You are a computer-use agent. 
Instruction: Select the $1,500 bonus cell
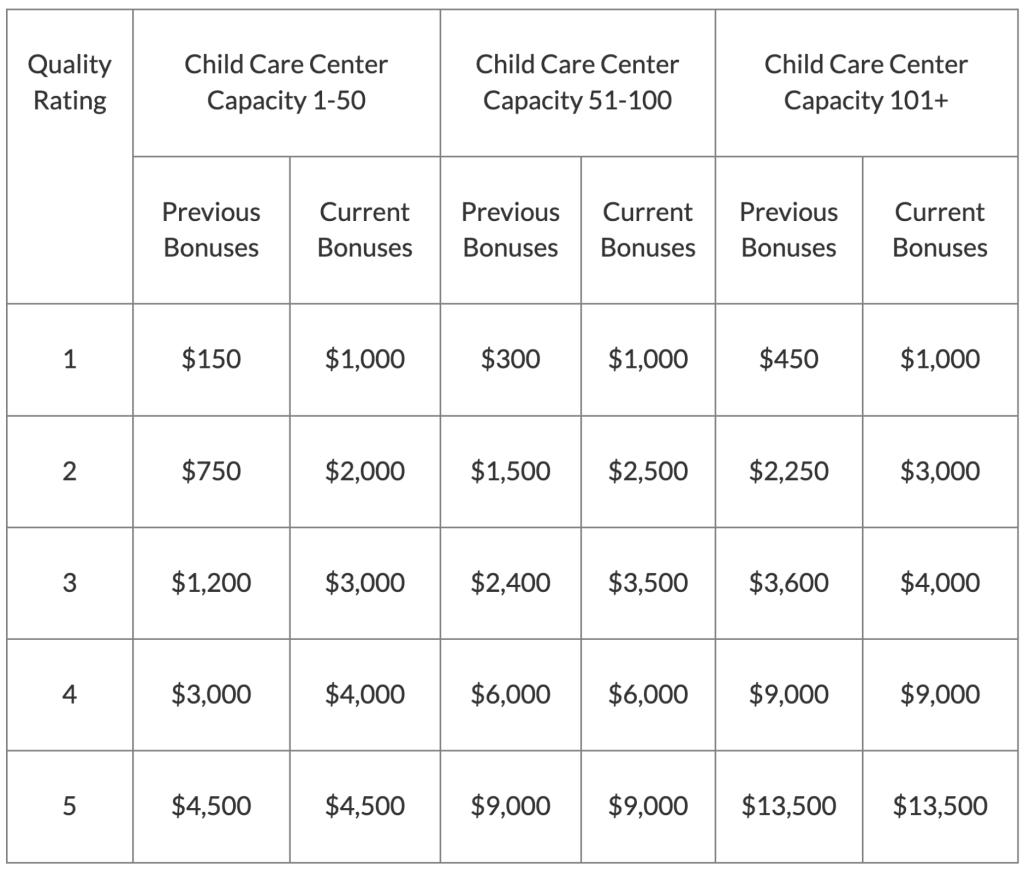point(510,471)
